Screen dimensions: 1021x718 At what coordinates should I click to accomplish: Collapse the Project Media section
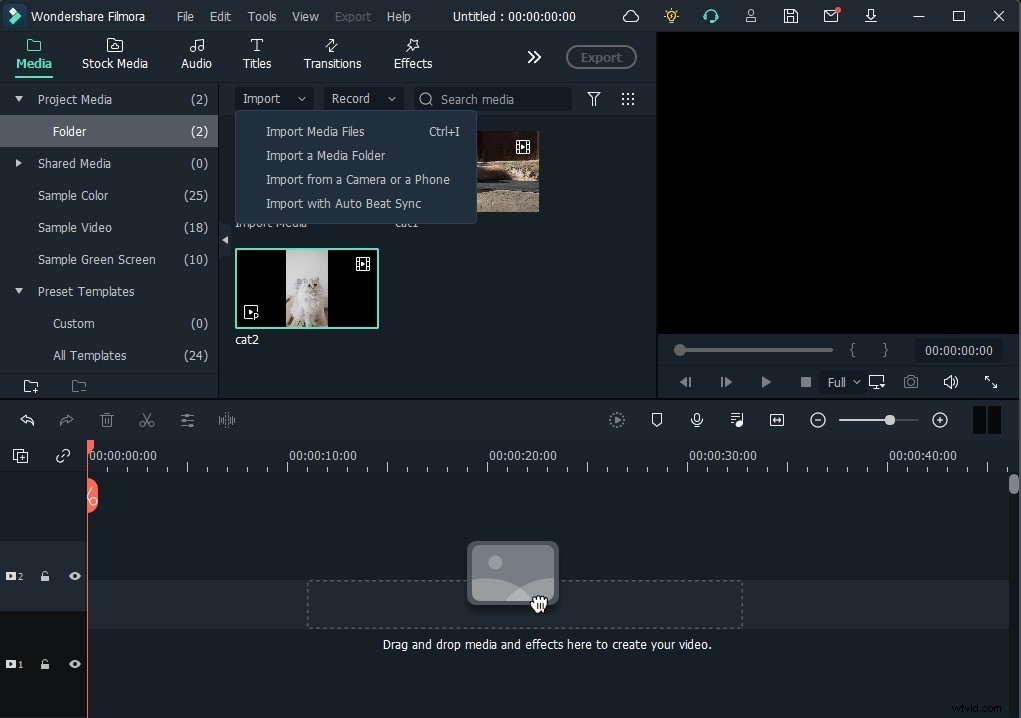tap(18, 99)
